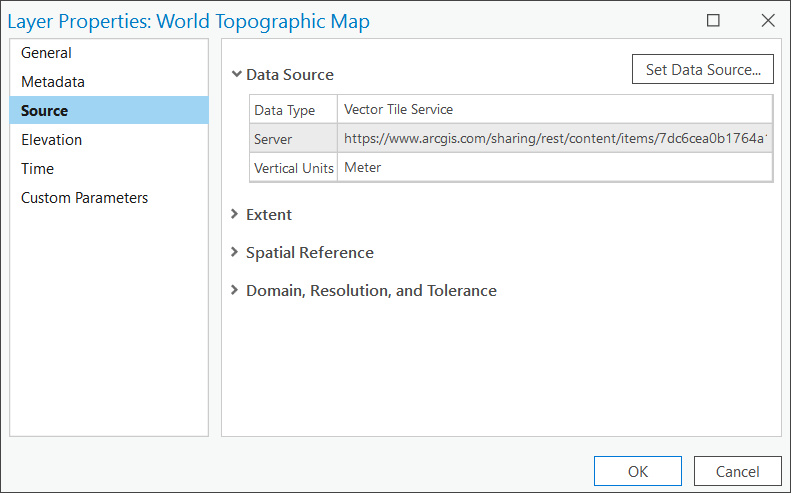The height and width of the screenshot is (493, 791).
Task: Select the Source tab
Action: click(45, 111)
